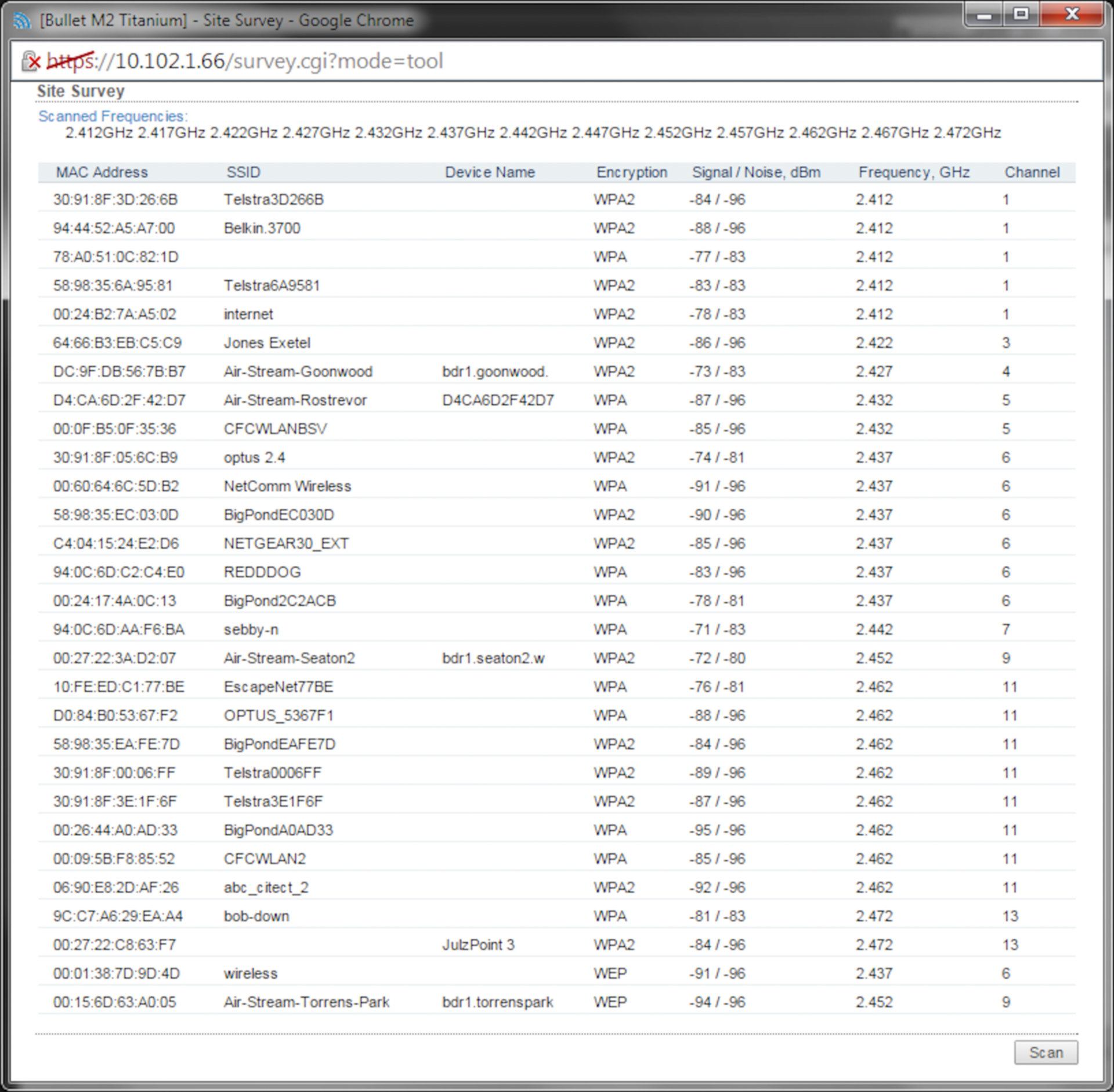Image resolution: width=1114 pixels, height=1092 pixels.
Task: Select SSID REDDDOG
Action: pyautogui.click(x=262, y=572)
